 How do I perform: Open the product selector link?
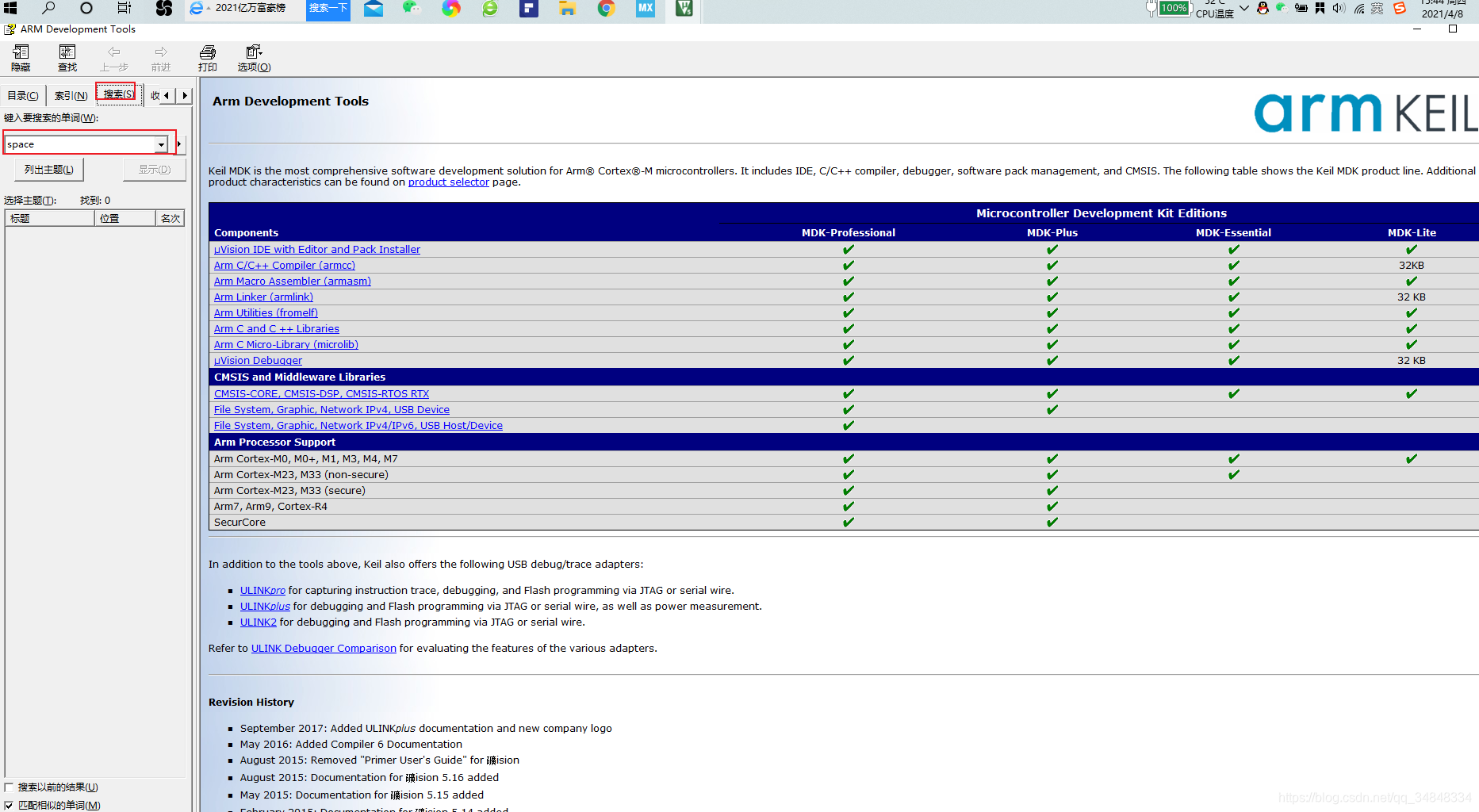(449, 182)
